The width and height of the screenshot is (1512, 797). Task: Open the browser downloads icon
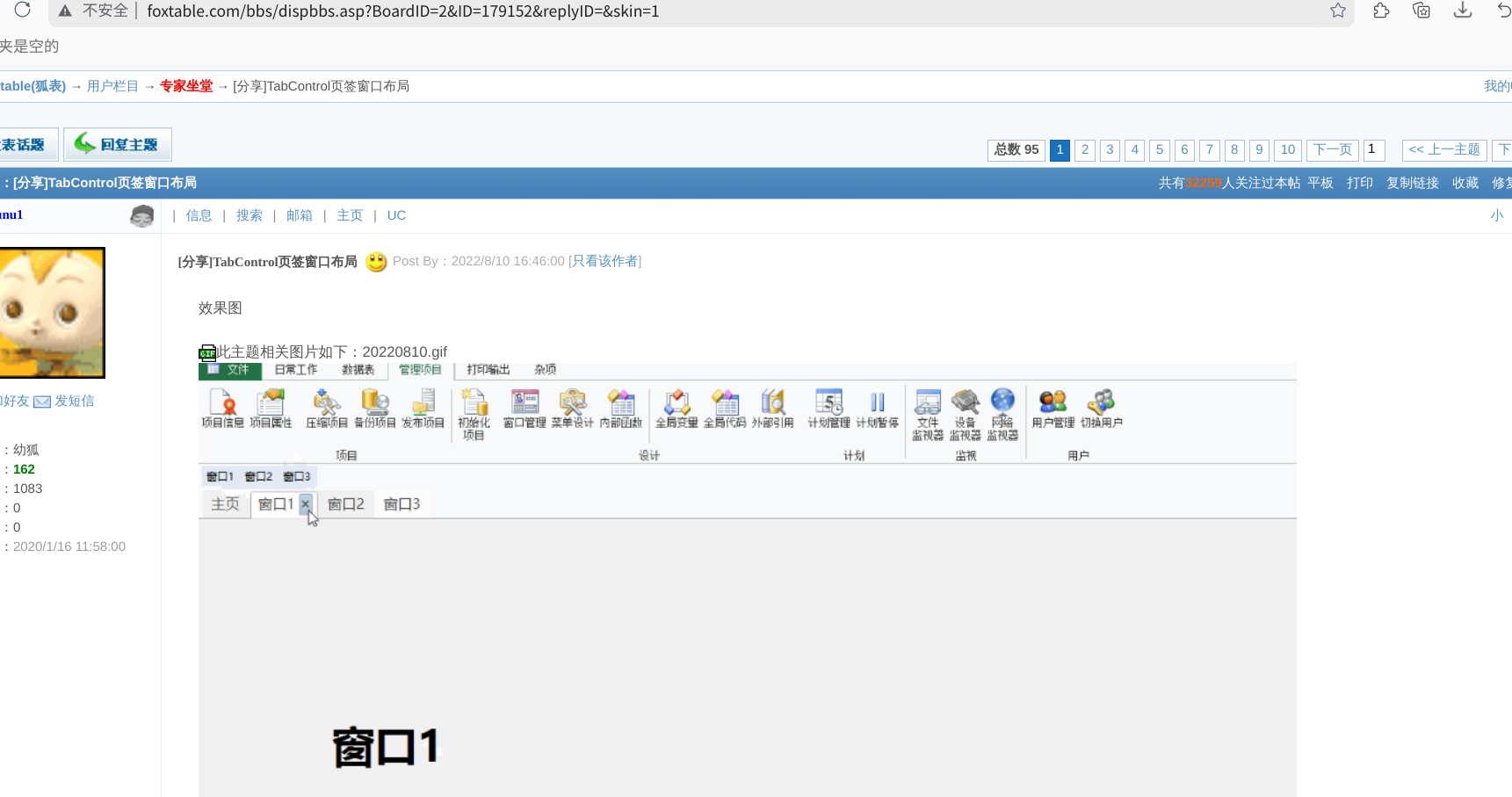point(1463,11)
